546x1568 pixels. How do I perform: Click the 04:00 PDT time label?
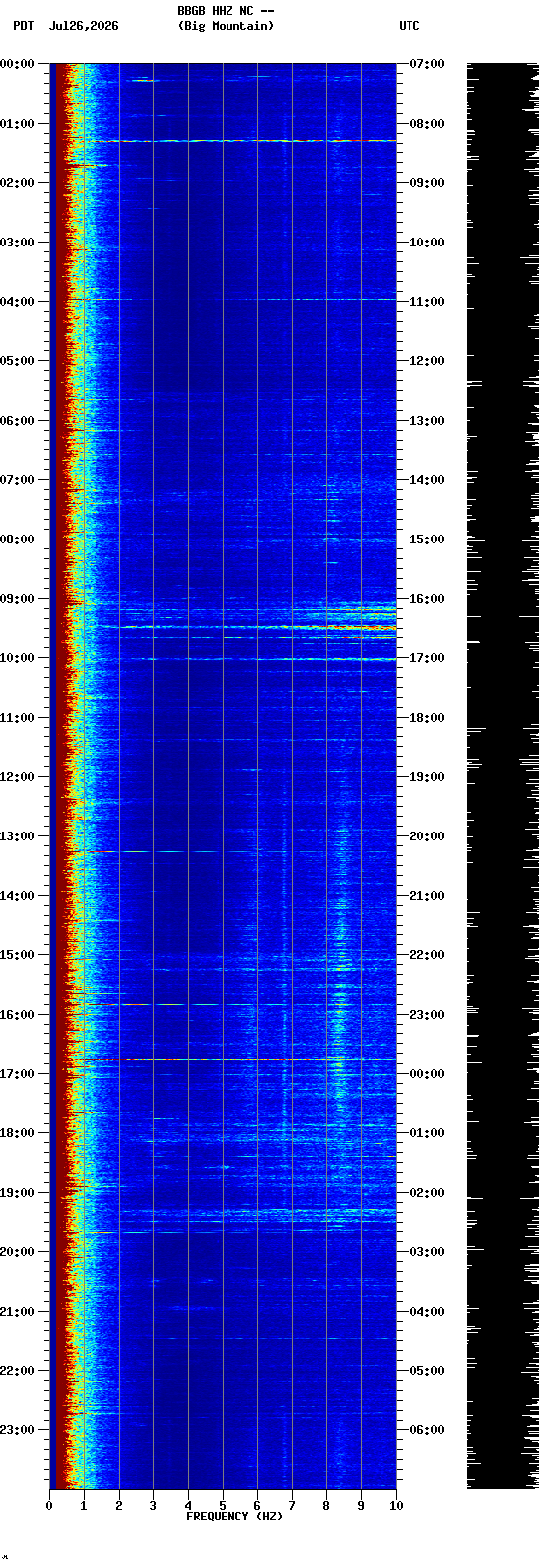click(17, 302)
